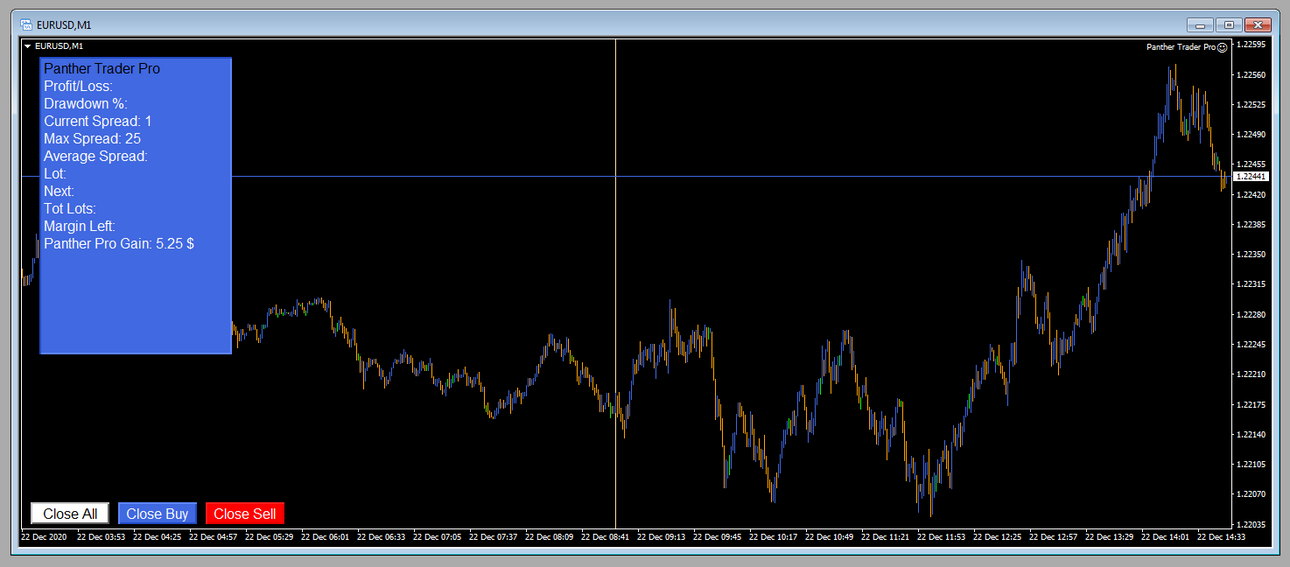Click the Profit/Loss: label in panel

point(78,86)
